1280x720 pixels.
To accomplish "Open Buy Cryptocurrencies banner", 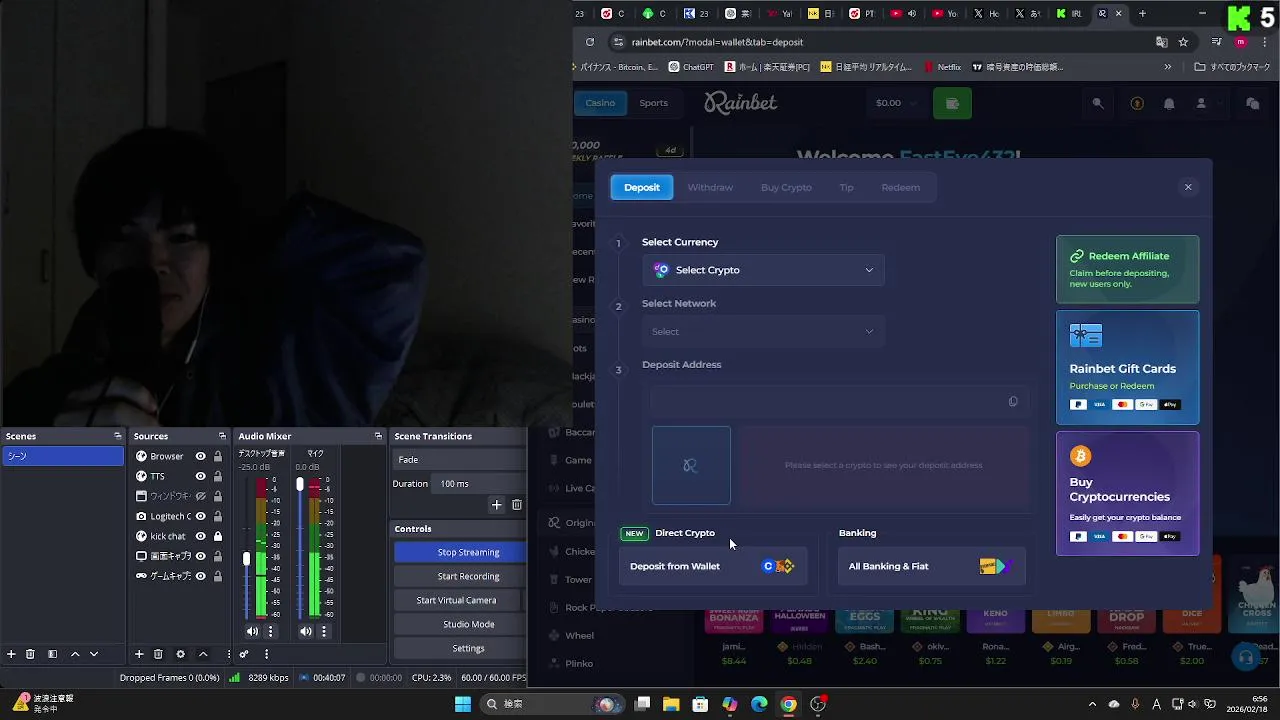I will 1127,493.
